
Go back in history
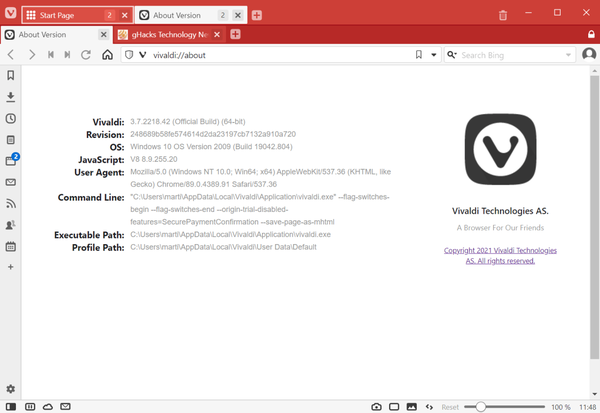pos(11,55)
